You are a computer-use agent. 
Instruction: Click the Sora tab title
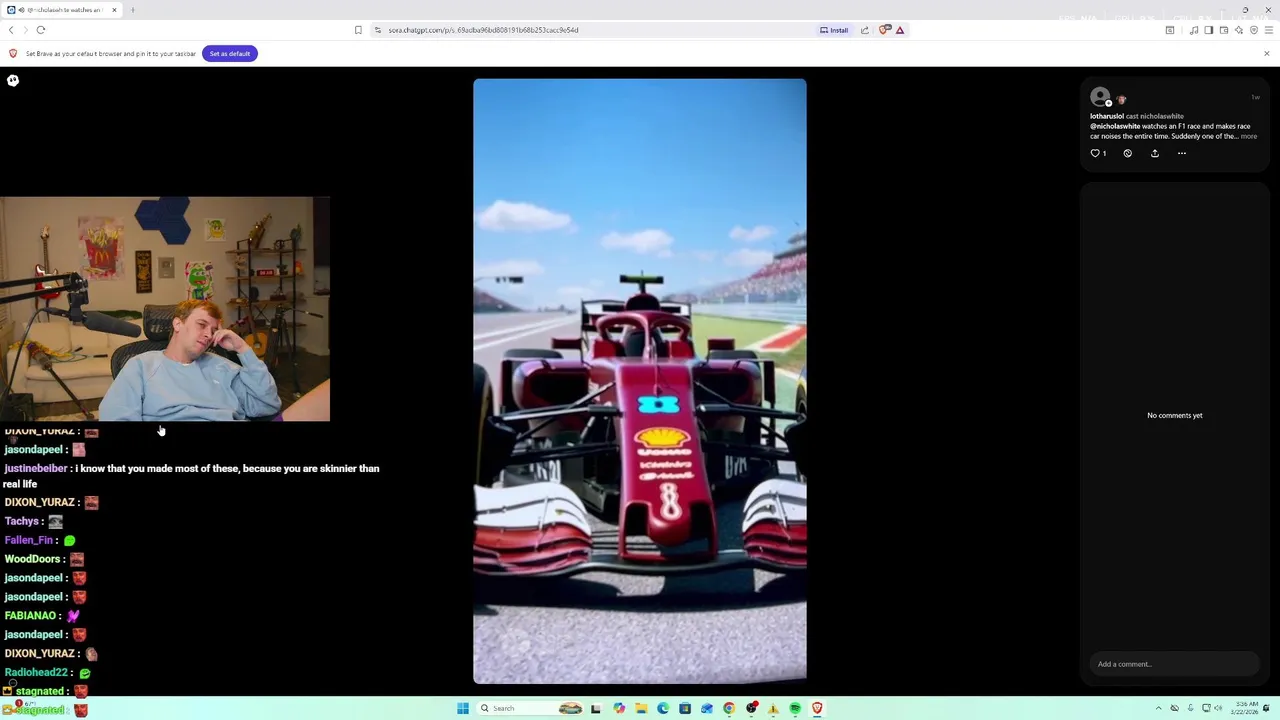(64, 10)
